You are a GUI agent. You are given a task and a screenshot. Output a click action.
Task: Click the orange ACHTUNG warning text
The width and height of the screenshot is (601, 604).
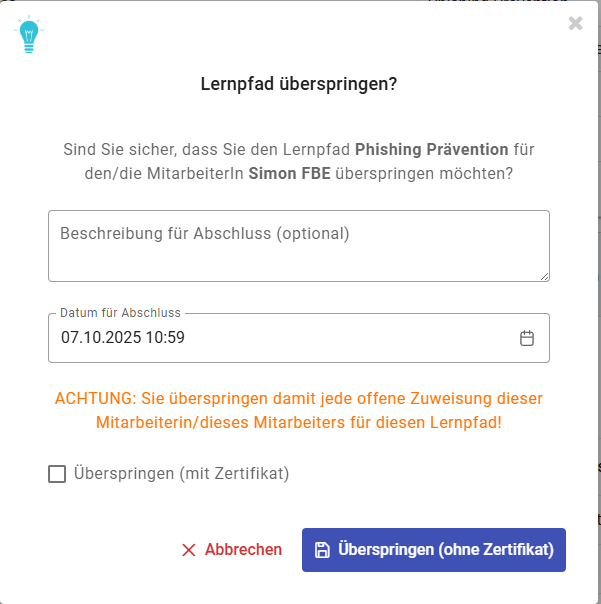[299, 398]
